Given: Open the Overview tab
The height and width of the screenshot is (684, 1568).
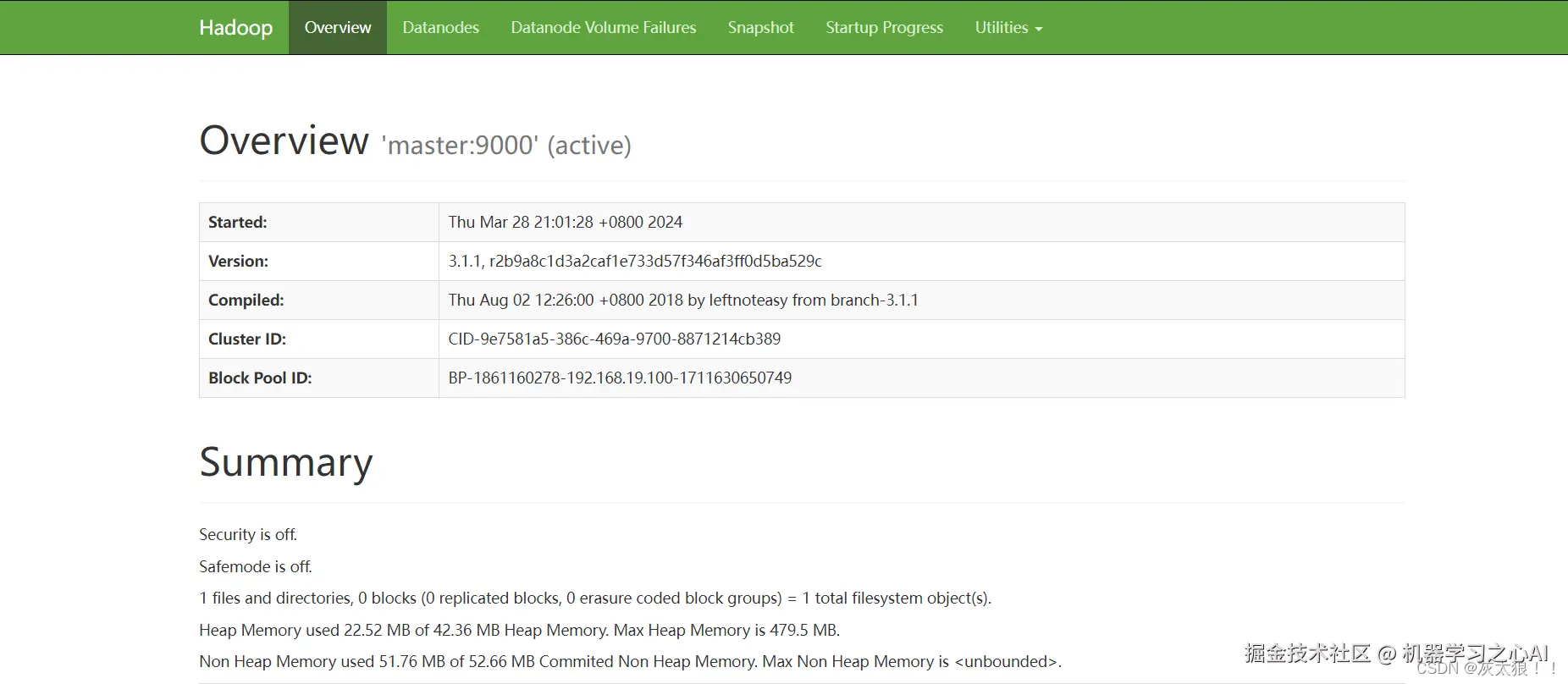Looking at the screenshot, I should [x=338, y=27].
